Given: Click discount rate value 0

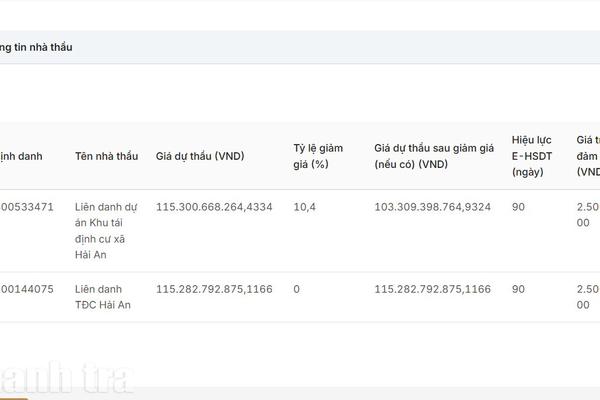Looking at the screenshot, I should click(297, 289).
